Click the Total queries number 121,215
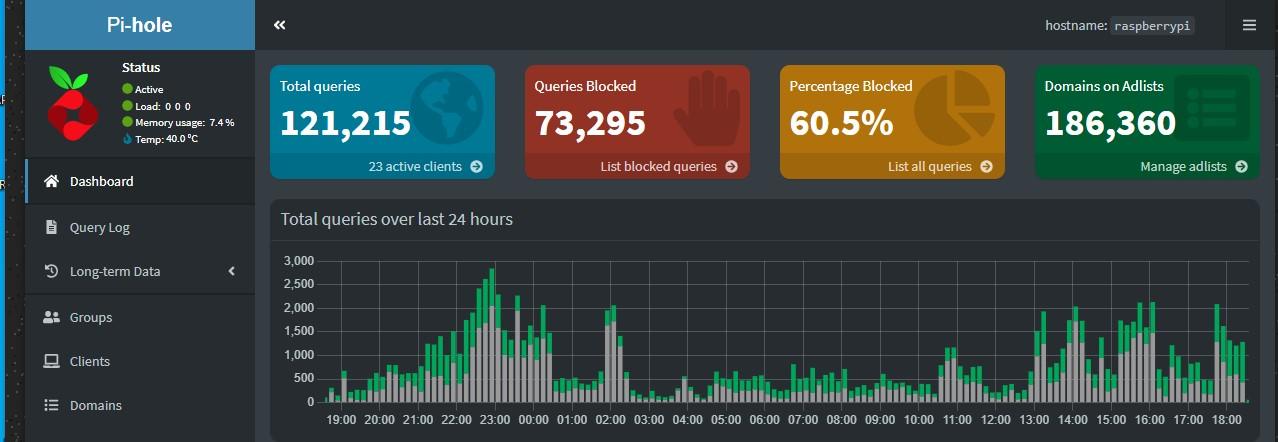This screenshot has width=1278, height=442. 346,123
